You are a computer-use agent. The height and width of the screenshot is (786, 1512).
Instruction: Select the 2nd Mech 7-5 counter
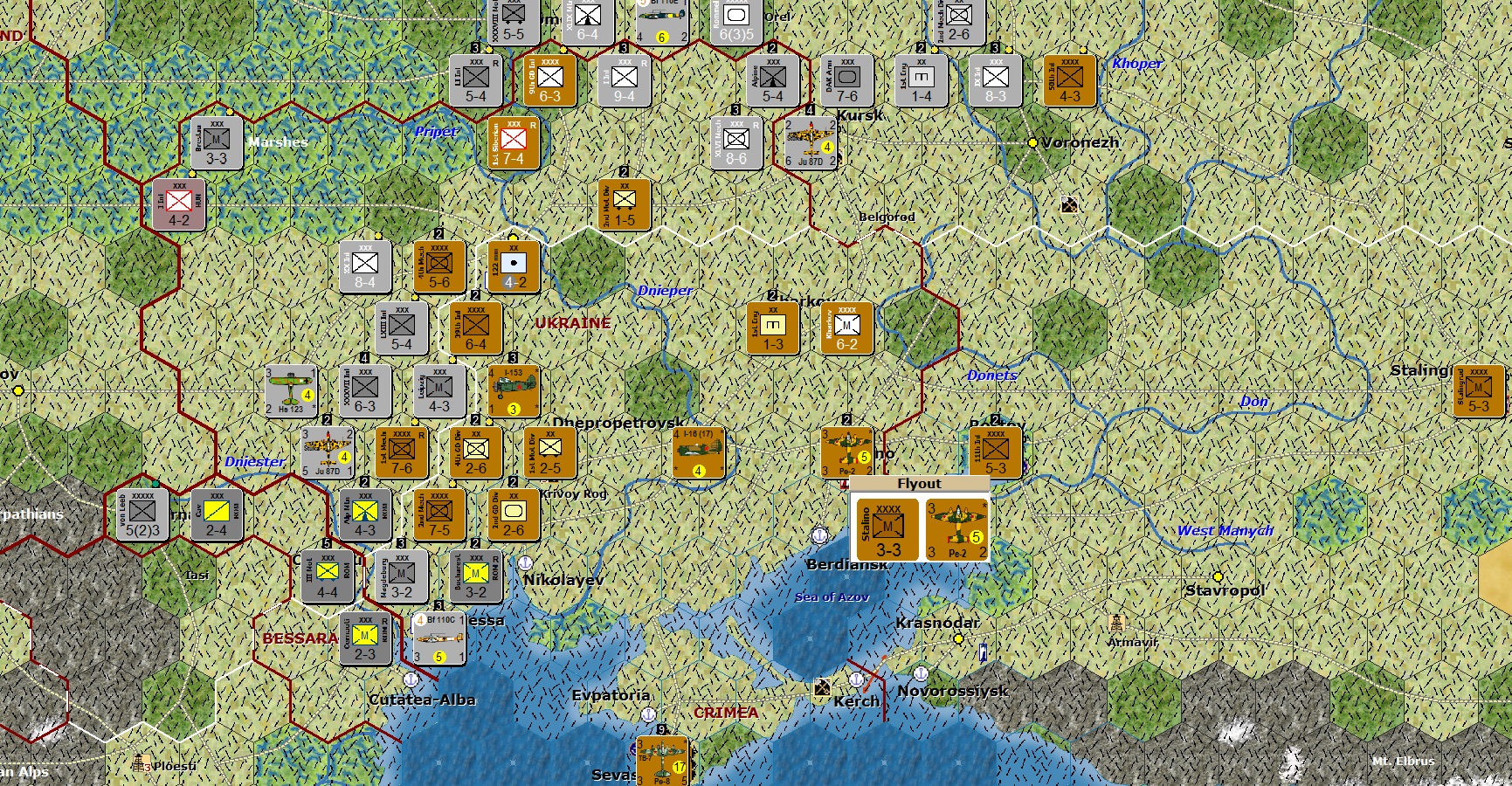(439, 514)
